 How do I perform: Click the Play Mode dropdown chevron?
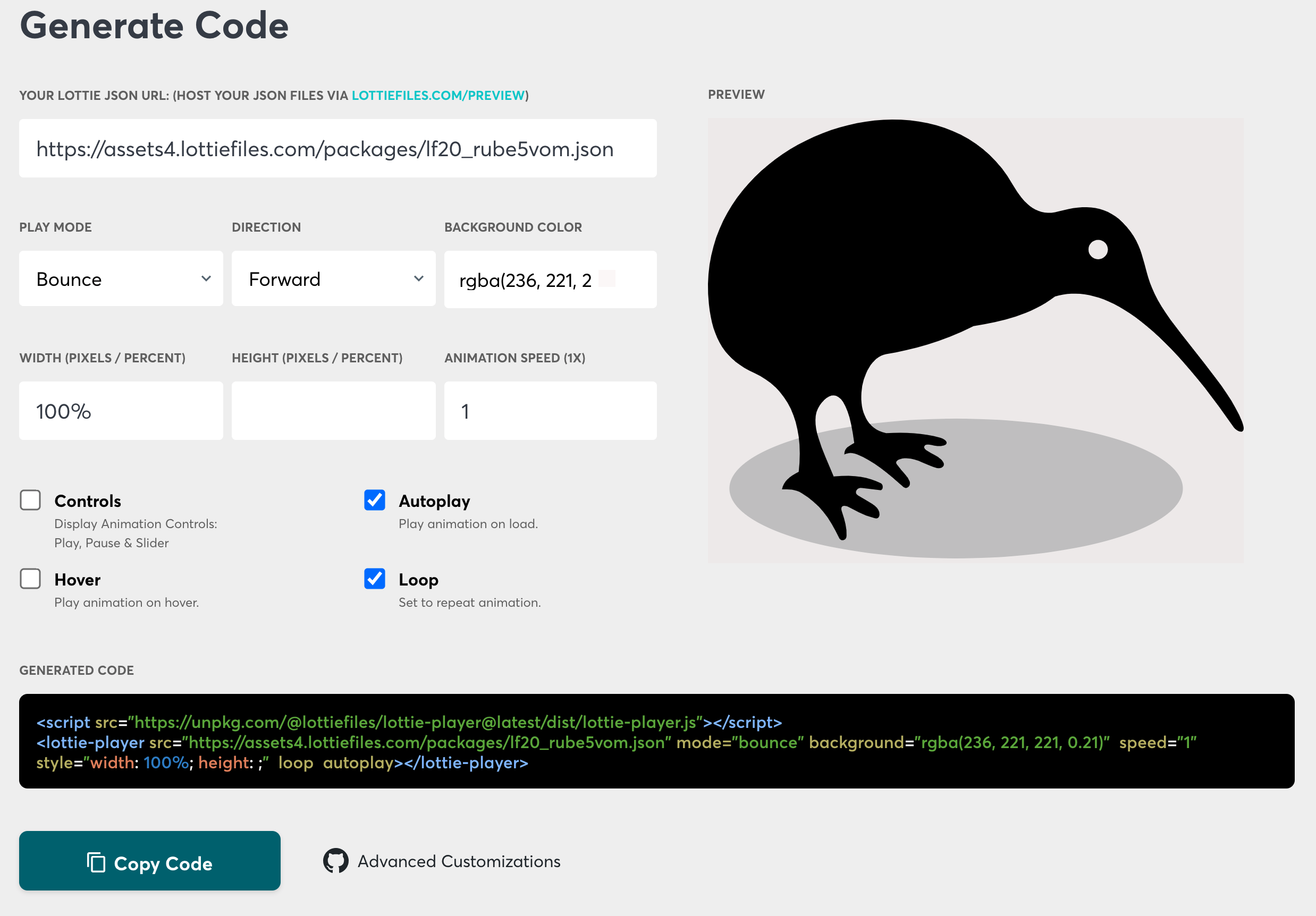pos(206,279)
